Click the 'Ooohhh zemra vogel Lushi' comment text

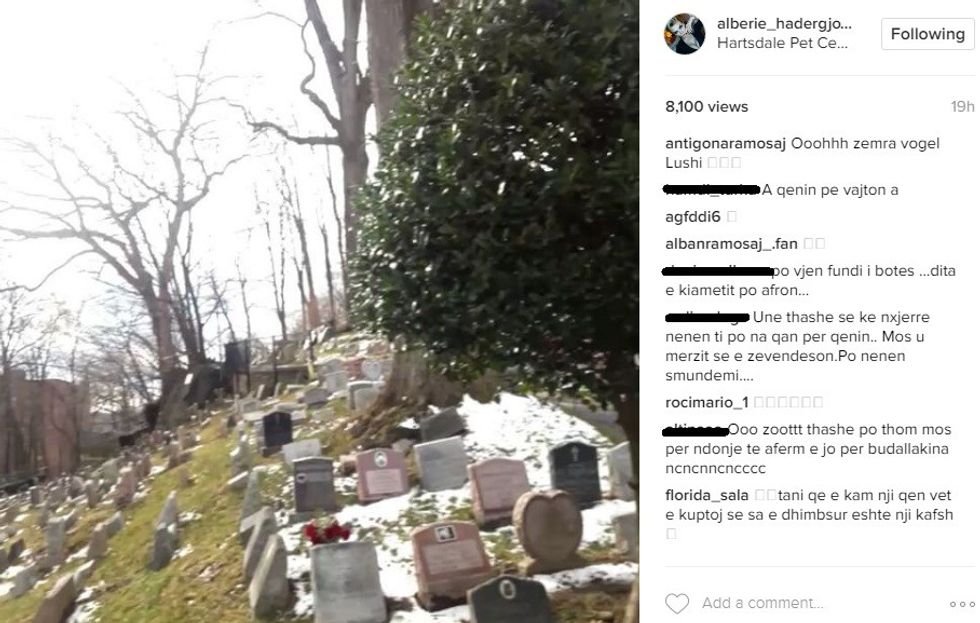[x=802, y=153]
